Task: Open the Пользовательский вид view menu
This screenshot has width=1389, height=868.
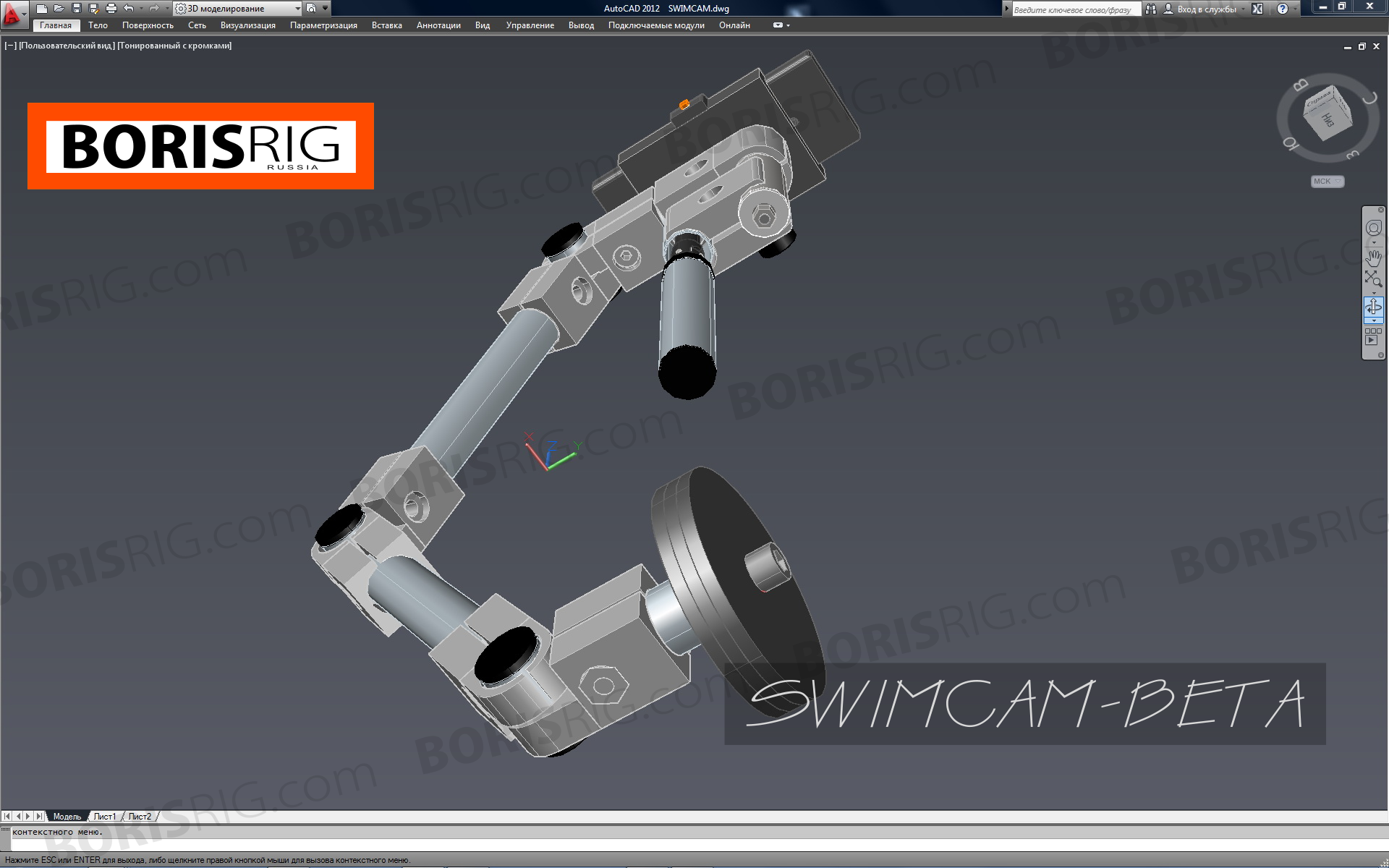Action: [x=67, y=46]
